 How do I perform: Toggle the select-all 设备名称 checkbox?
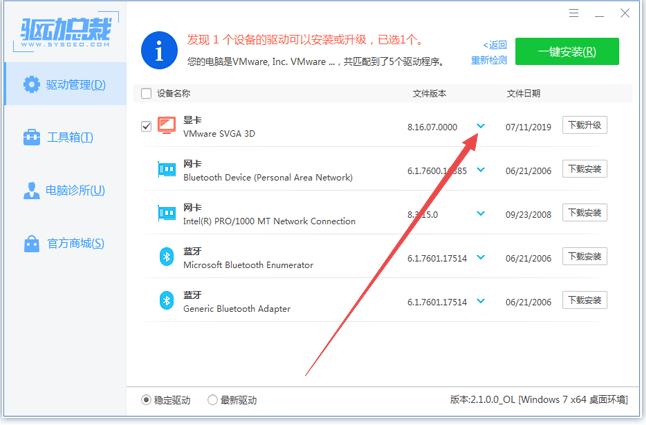pyautogui.click(x=146, y=93)
